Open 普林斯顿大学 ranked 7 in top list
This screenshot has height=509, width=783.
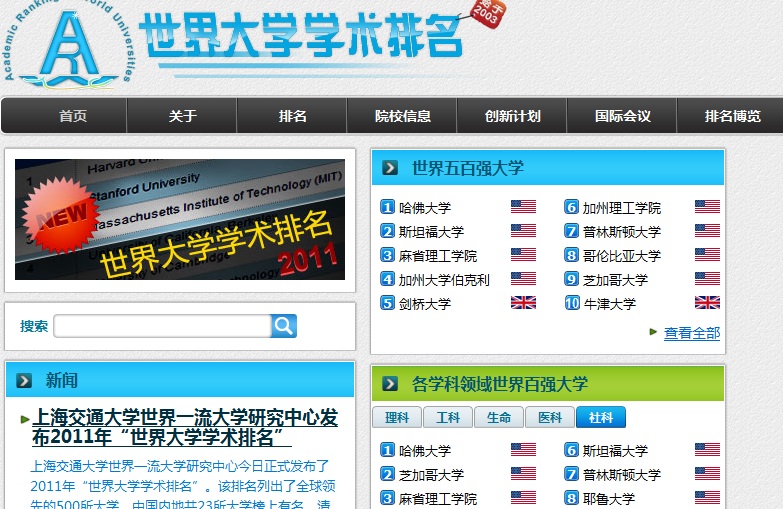[x=622, y=232]
